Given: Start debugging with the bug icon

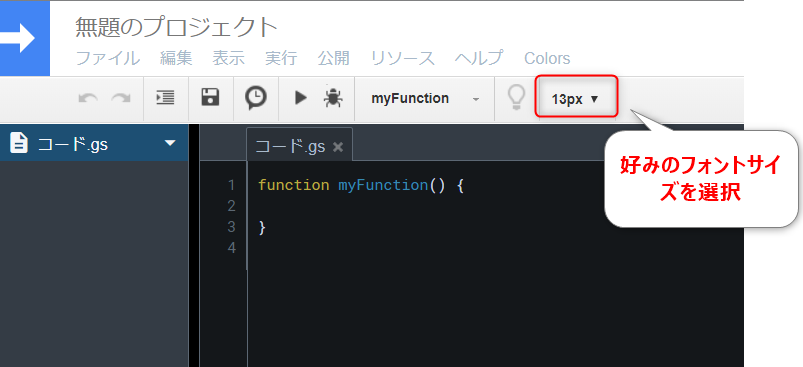Looking at the screenshot, I should [333, 98].
